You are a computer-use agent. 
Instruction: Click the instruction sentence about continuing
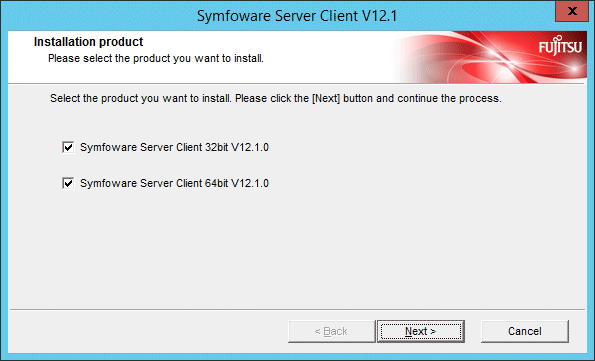click(275, 99)
